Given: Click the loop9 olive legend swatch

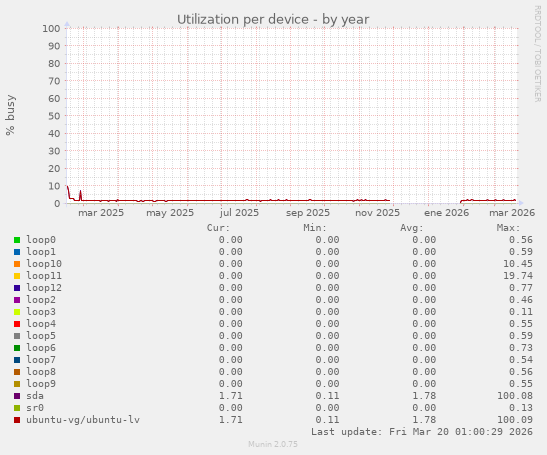Looking at the screenshot, I should point(17,384).
